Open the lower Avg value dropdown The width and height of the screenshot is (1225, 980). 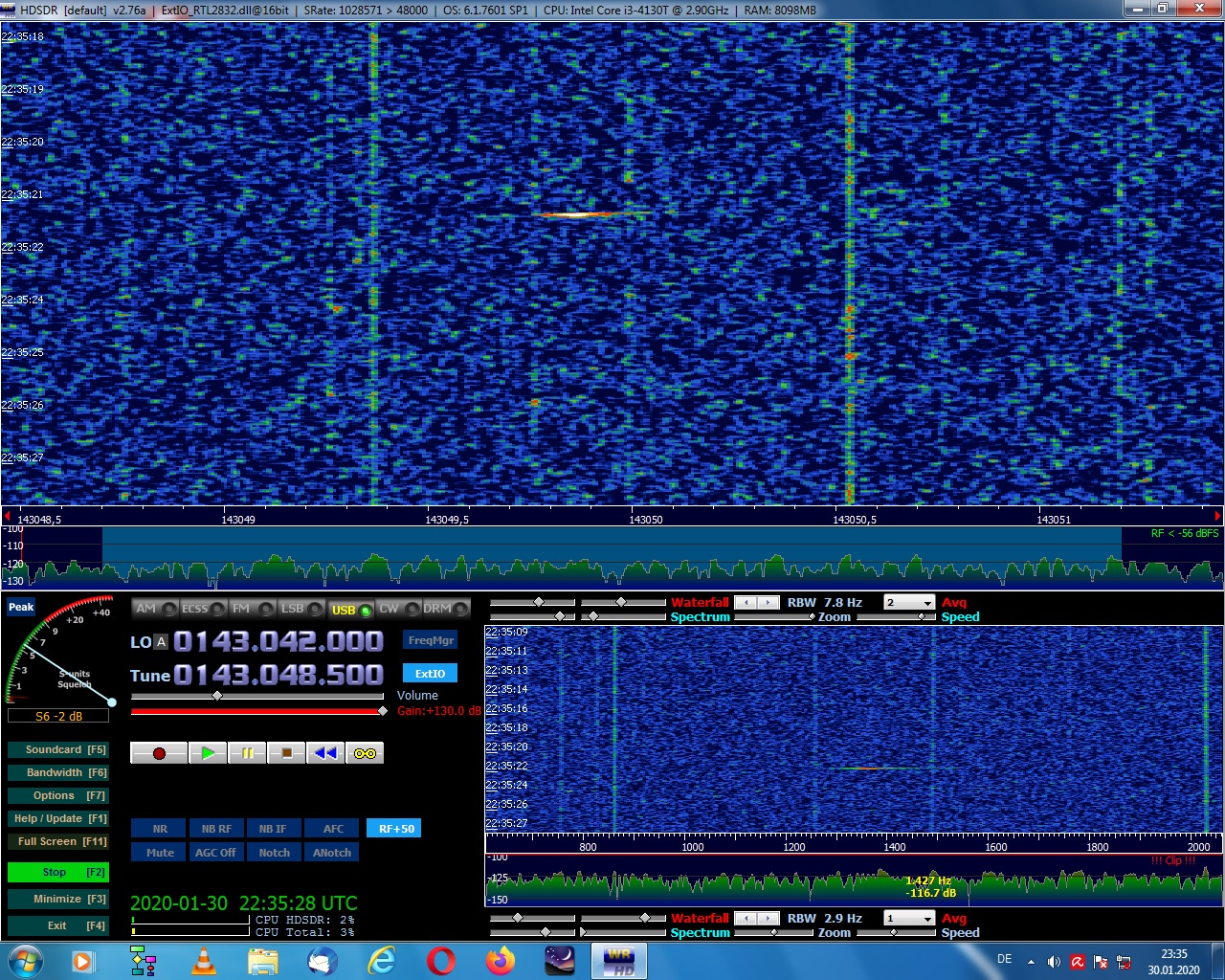coord(909,919)
